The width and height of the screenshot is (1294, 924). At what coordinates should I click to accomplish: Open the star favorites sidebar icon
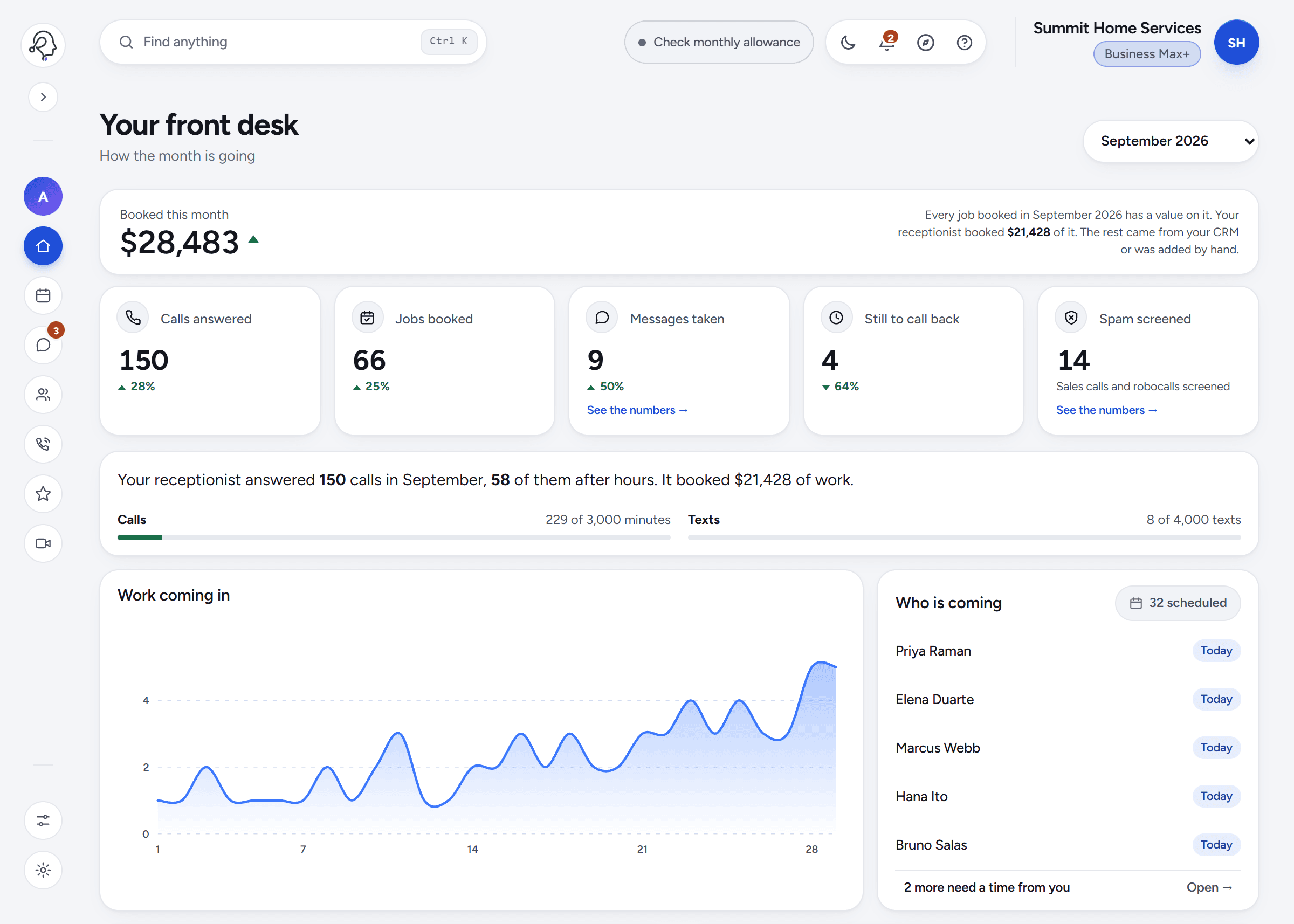(43, 493)
